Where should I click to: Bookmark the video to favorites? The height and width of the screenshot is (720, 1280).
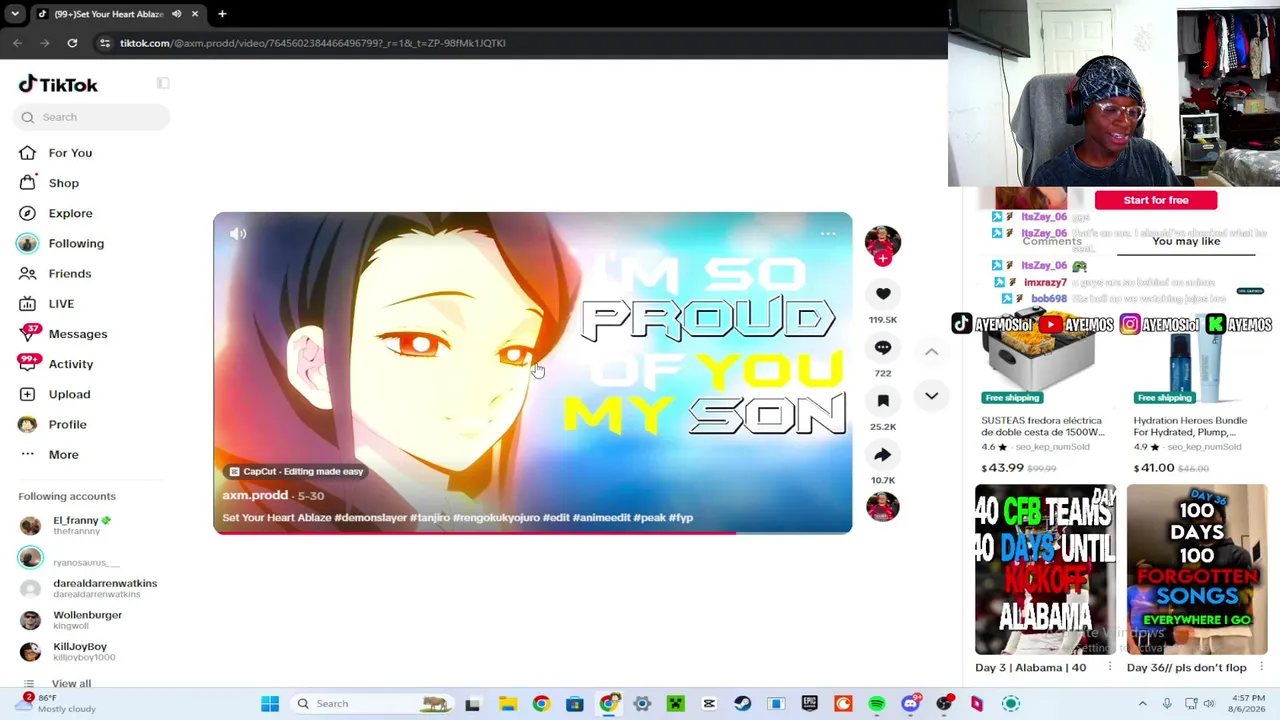883,401
